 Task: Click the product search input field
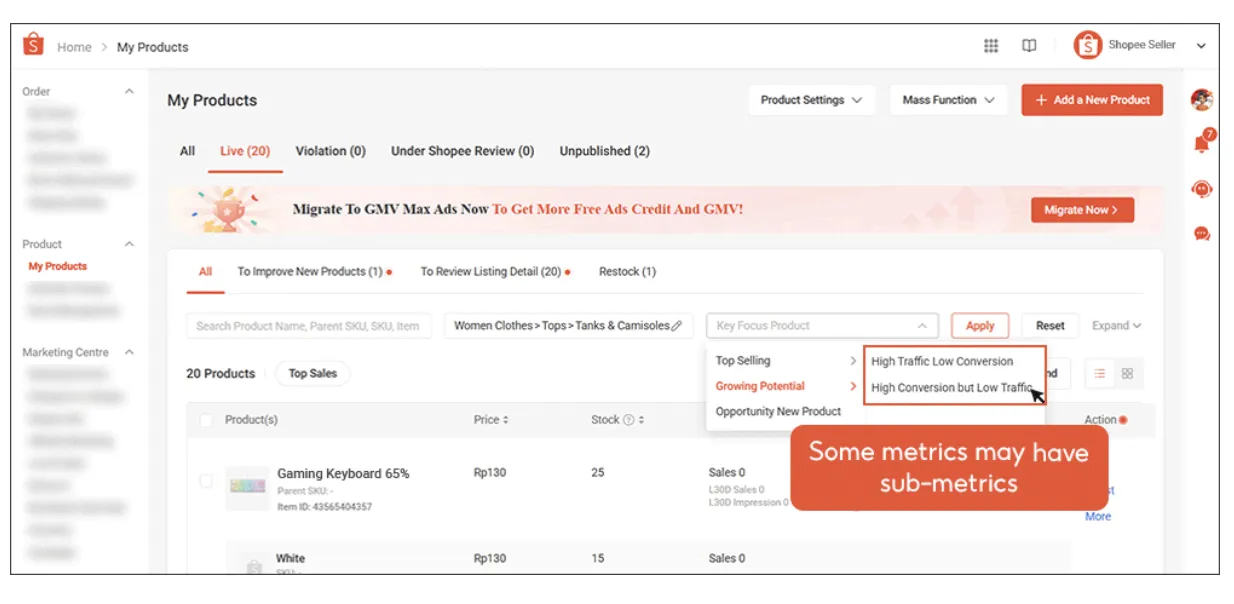pyautogui.click(x=308, y=326)
